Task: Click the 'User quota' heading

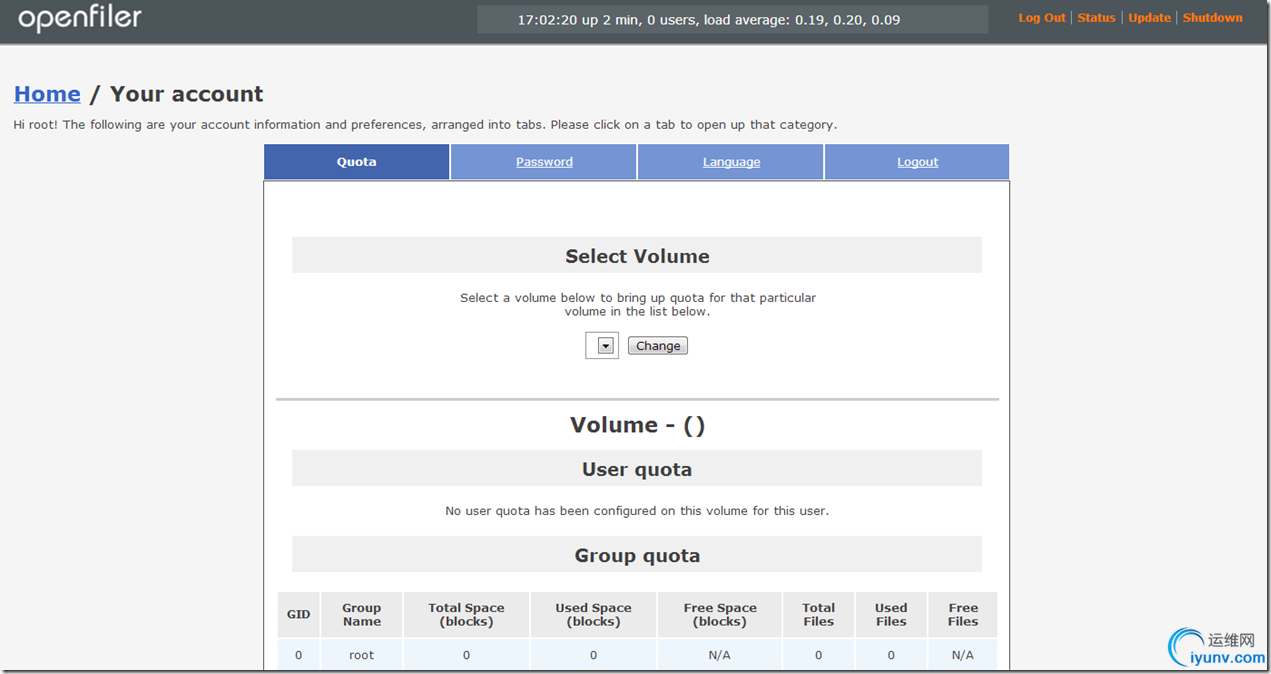Action: pyautogui.click(x=637, y=469)
